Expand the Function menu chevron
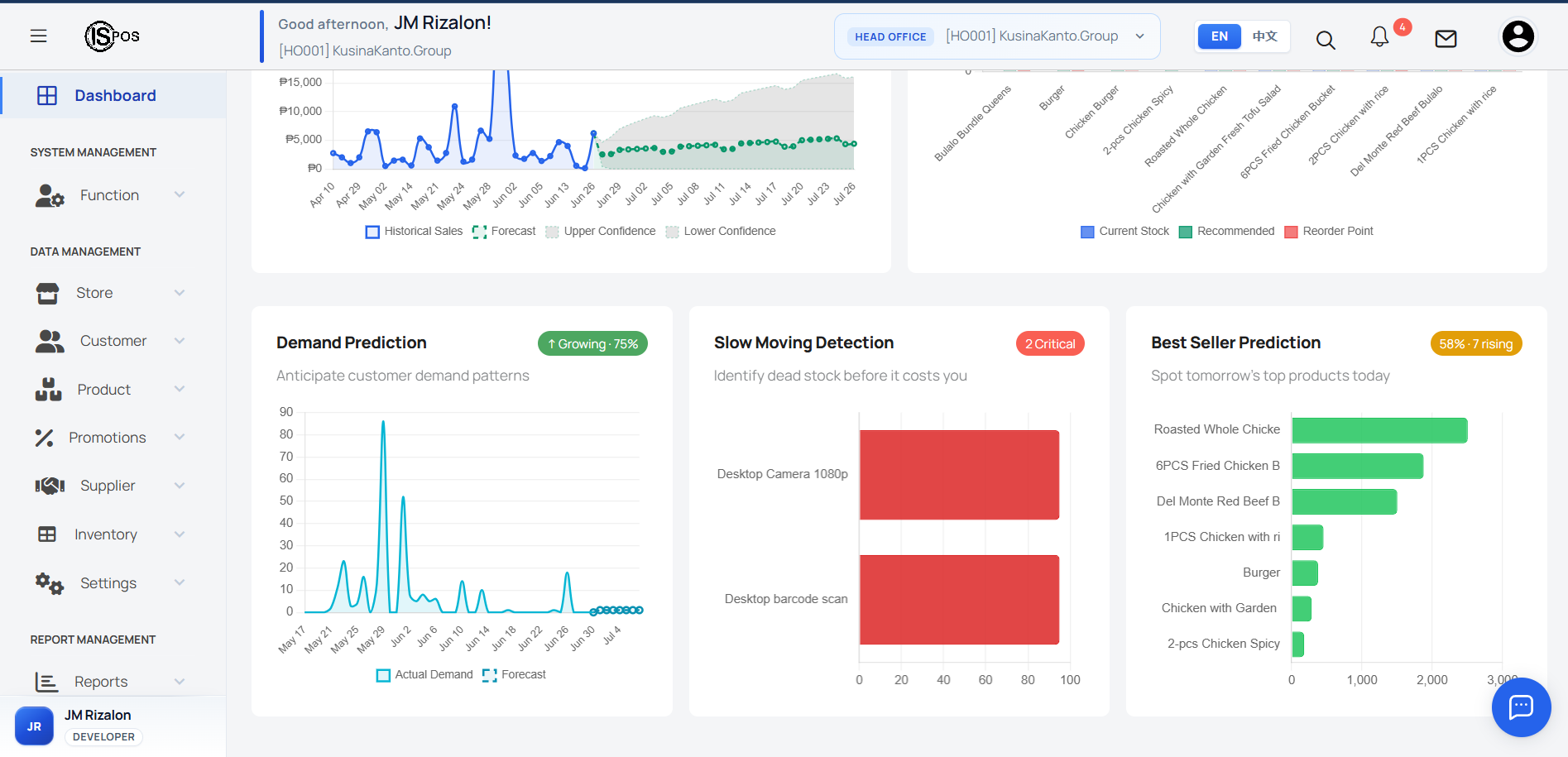The width and height of the screenshot is (1568, 757). 180,194
